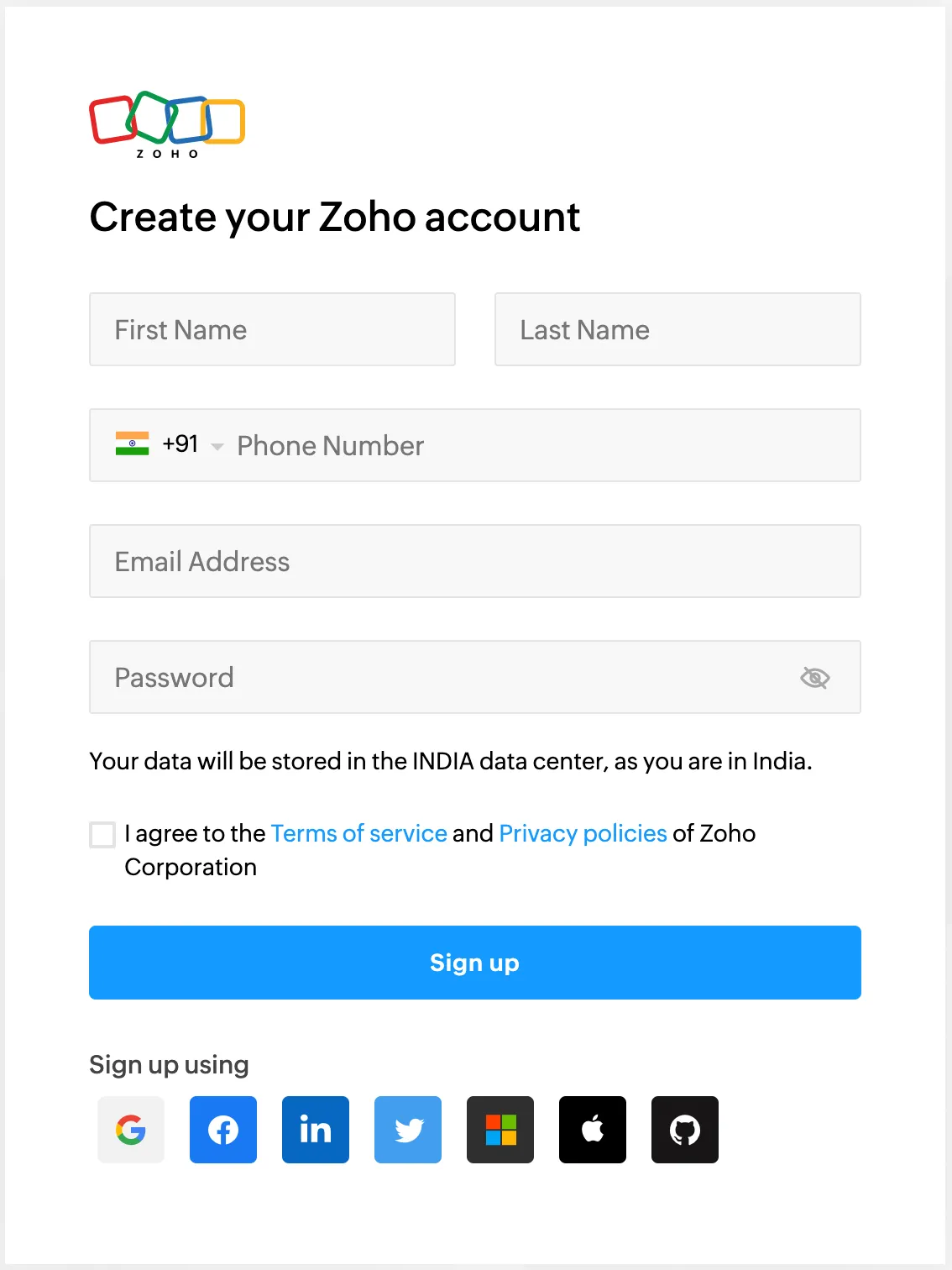
Task: Click the India flag country selector
Action: click(132, 443)
